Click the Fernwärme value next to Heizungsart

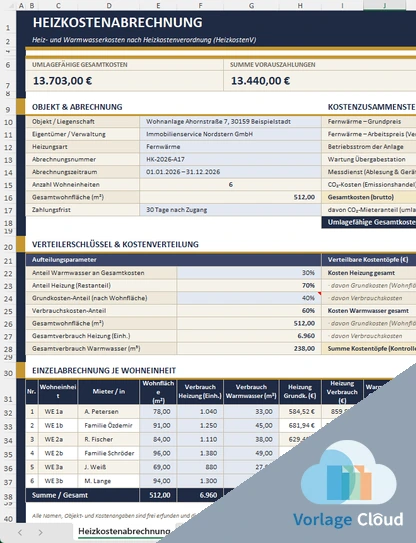click(230, 146)
